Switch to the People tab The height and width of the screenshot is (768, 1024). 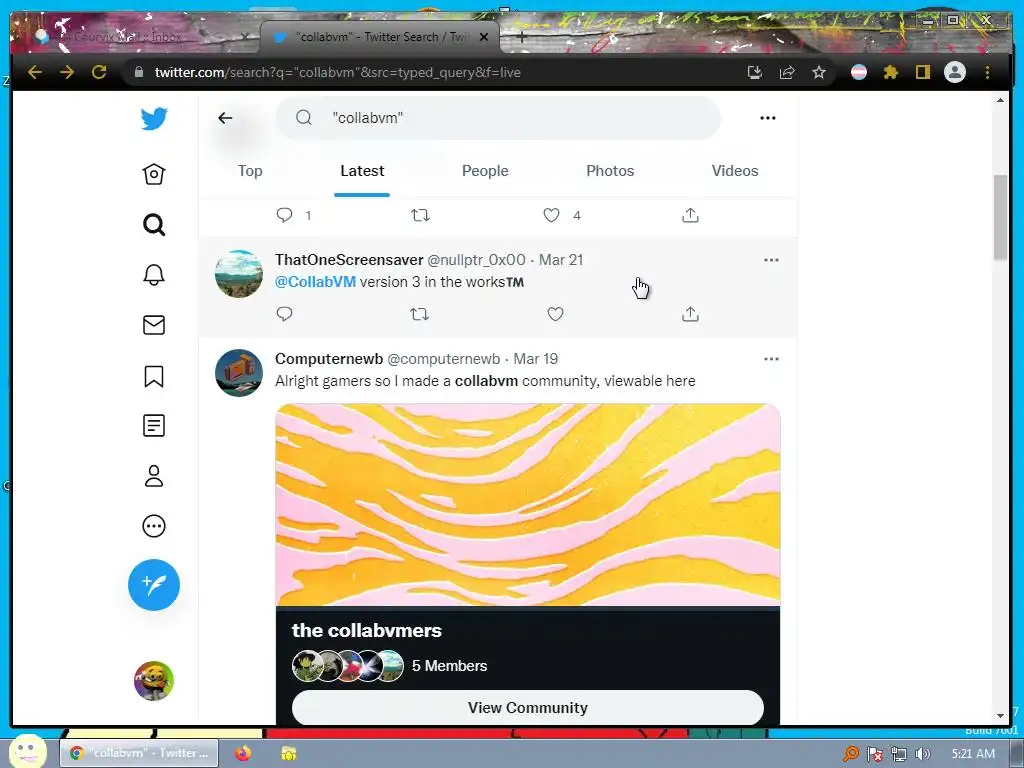[x=485, y=171]
